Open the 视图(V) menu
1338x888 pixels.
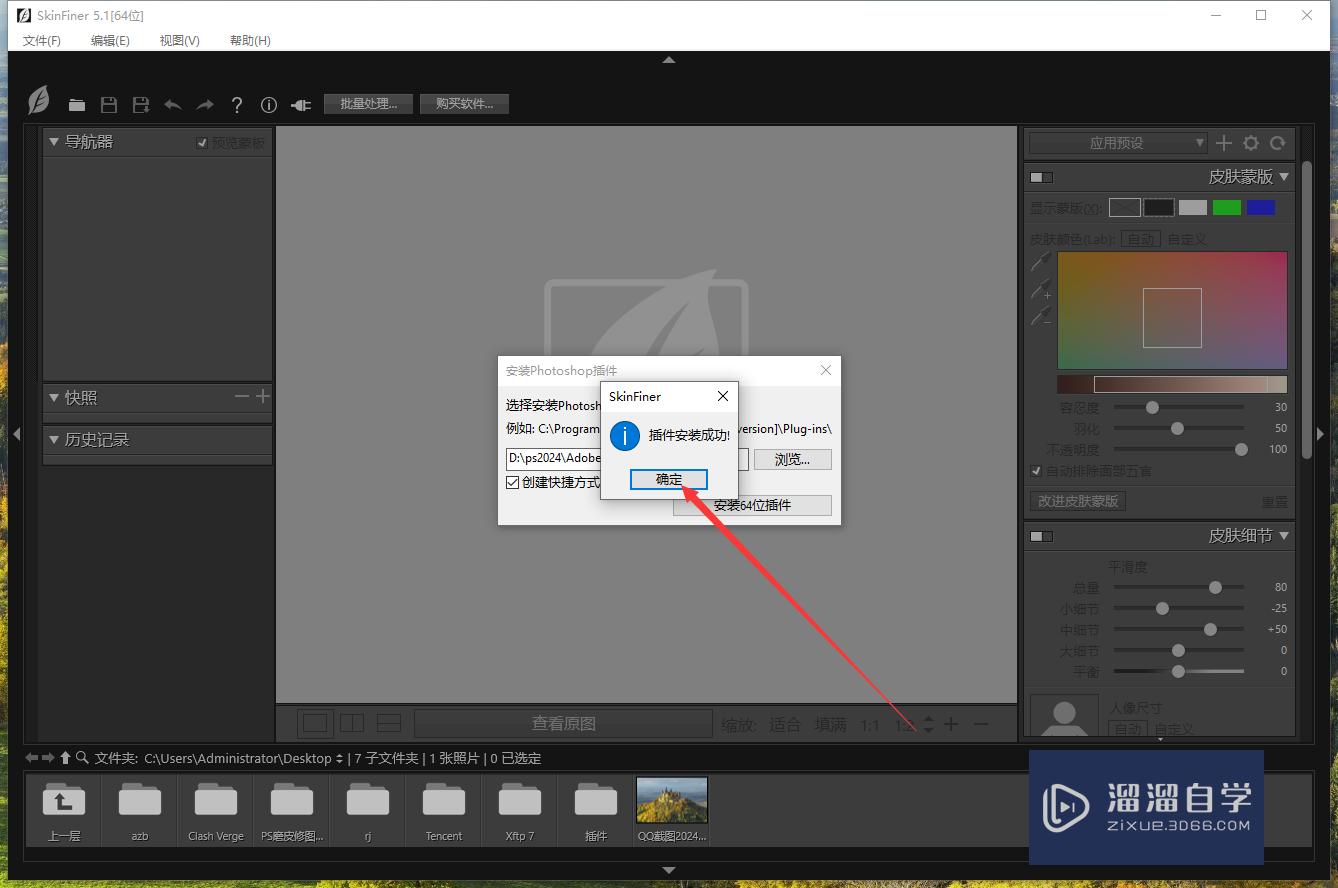[180, 40]
